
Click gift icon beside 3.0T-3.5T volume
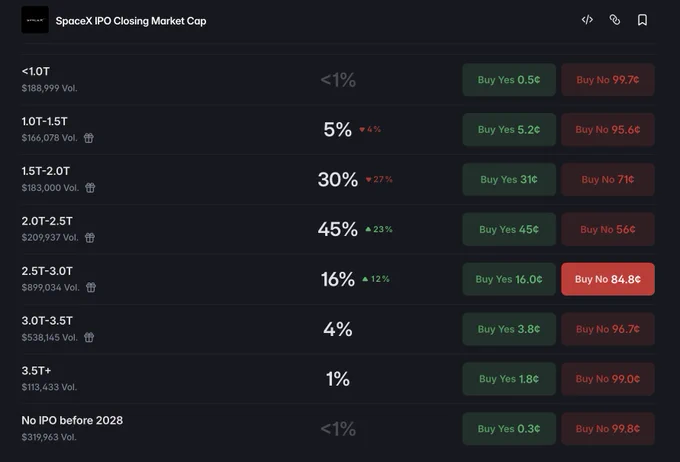(x=89, y=337)
